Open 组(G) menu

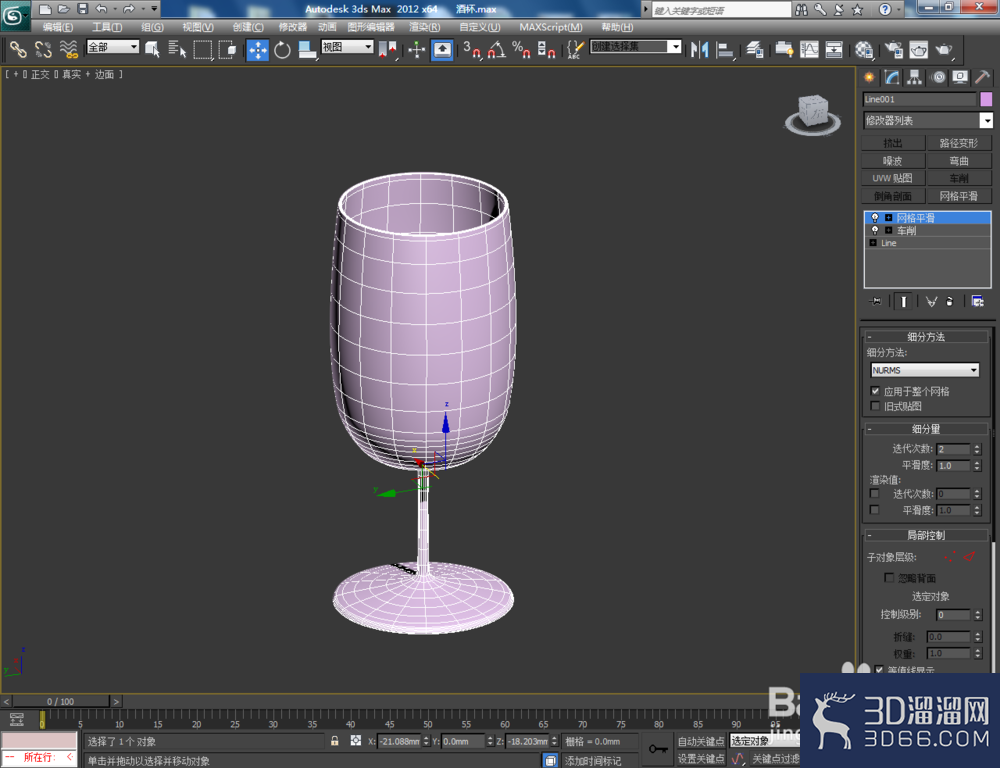pyautogui.click(x=152, y=27)
